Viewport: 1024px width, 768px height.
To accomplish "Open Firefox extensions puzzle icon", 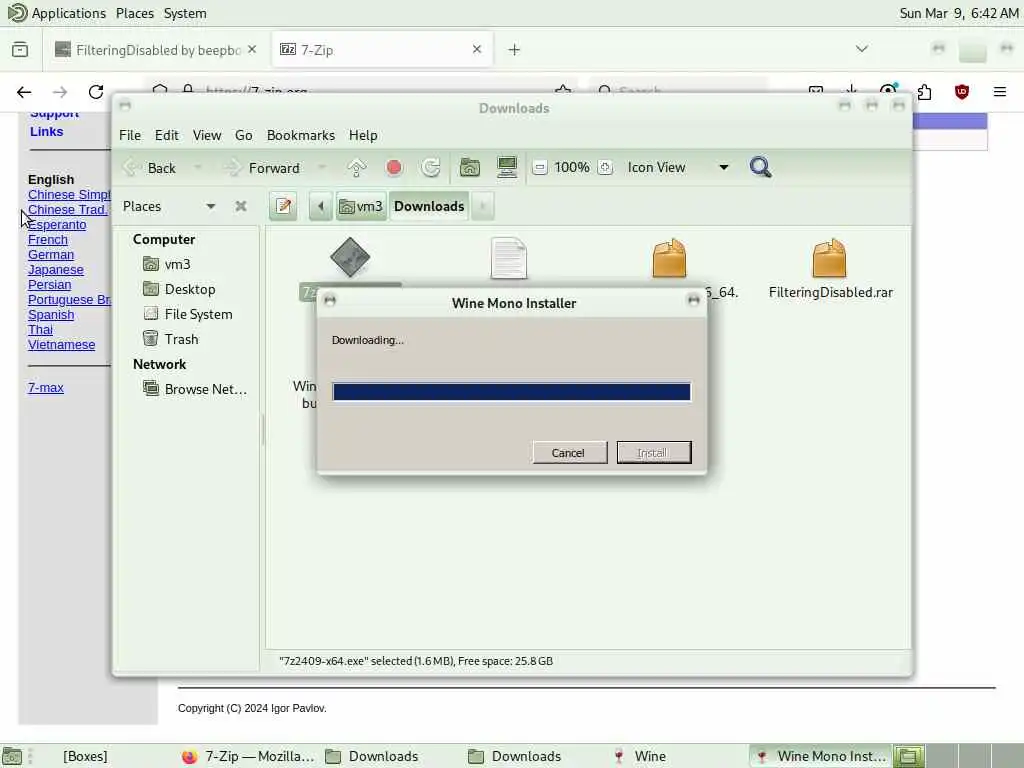I will tap(925, 92).
